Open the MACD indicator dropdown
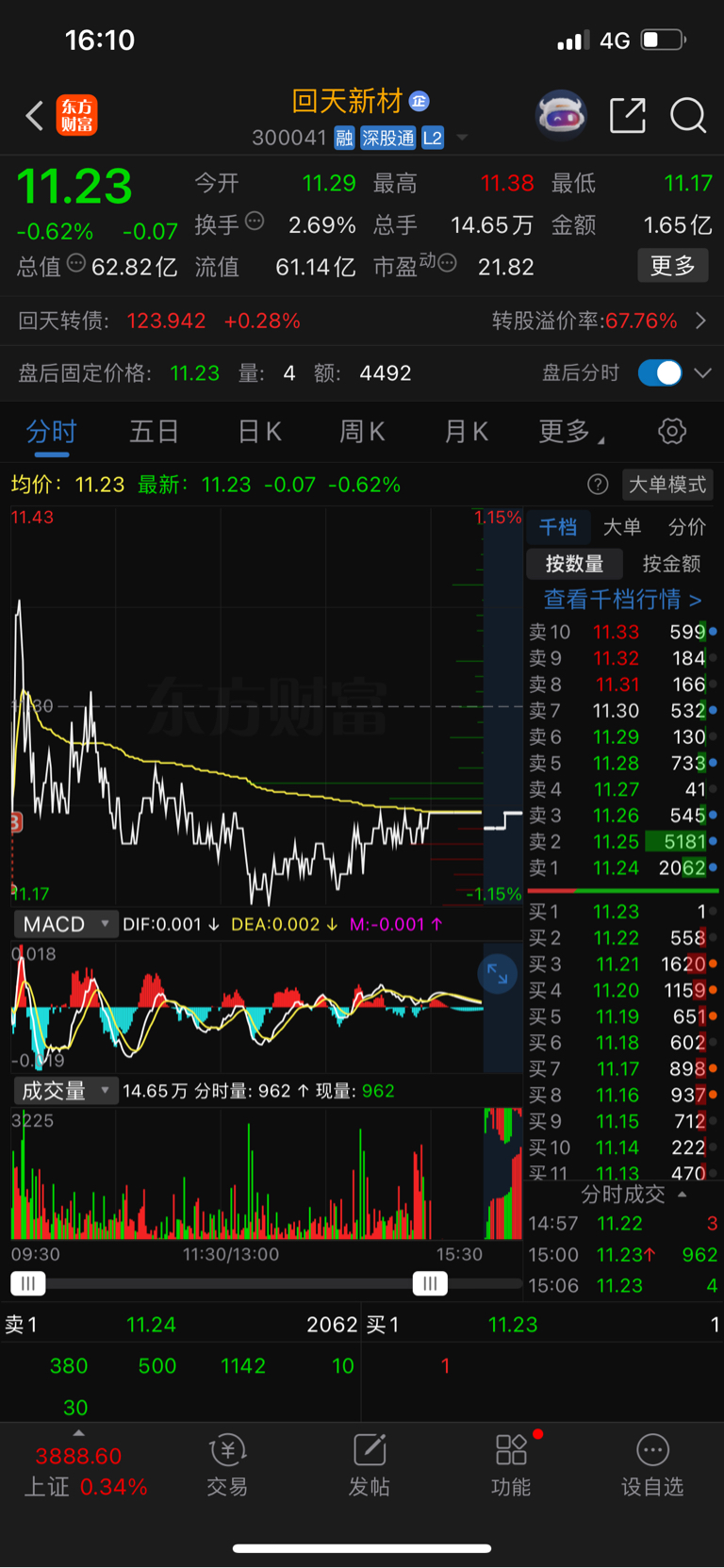This screenshot has width=724, height=1568. [x=64, y=924]
